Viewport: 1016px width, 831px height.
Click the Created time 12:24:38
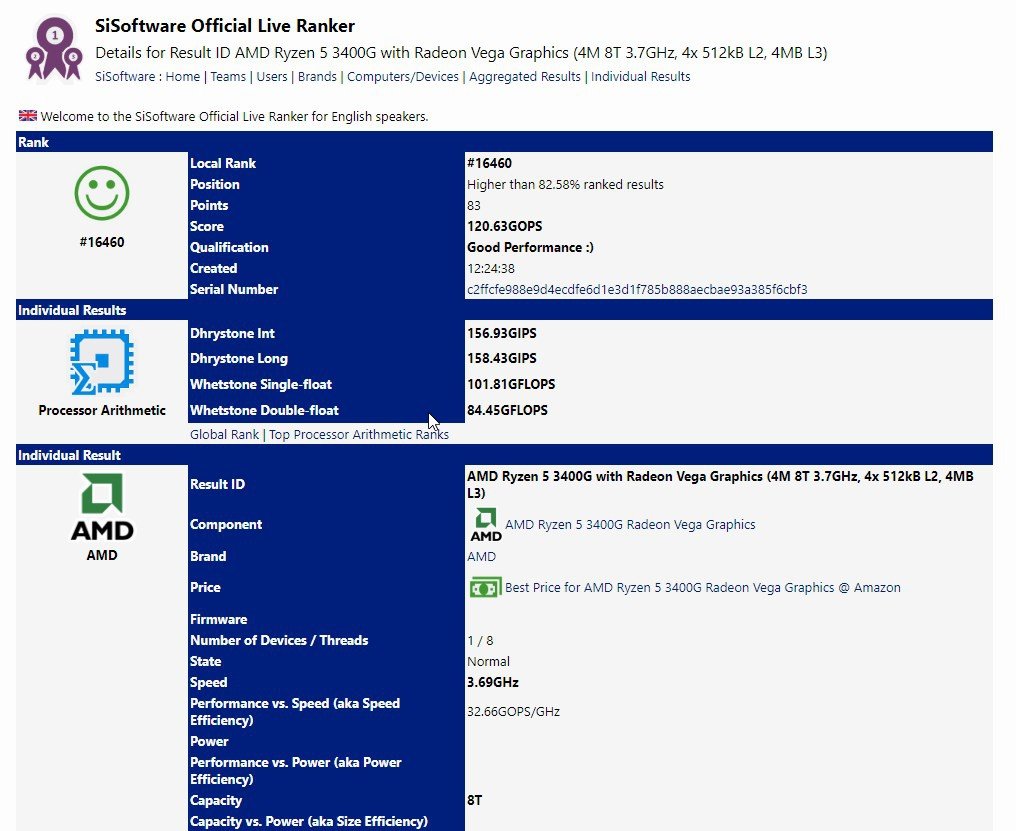tap(491, 268)
